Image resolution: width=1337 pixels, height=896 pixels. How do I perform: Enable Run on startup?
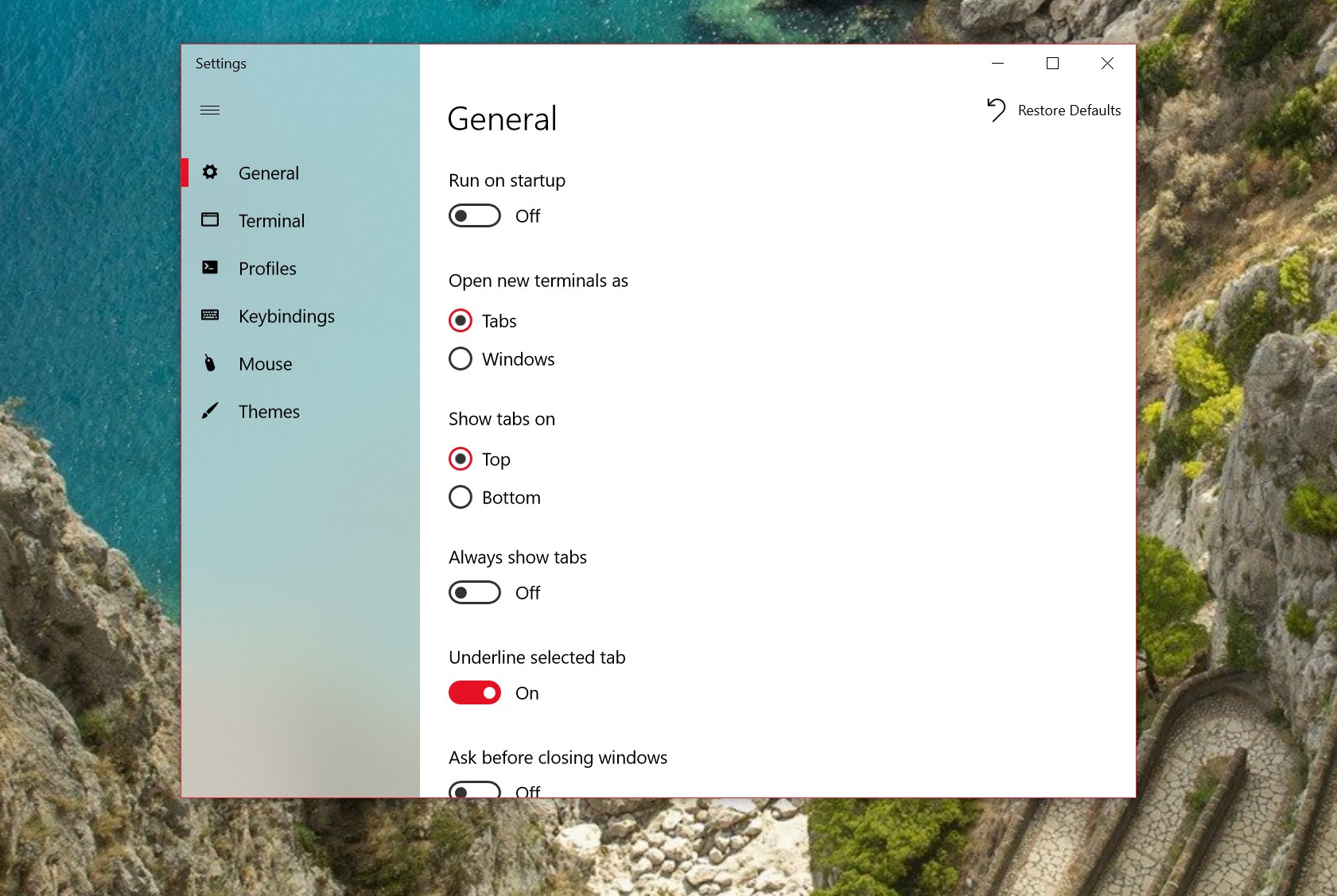(x=474, y=215)
